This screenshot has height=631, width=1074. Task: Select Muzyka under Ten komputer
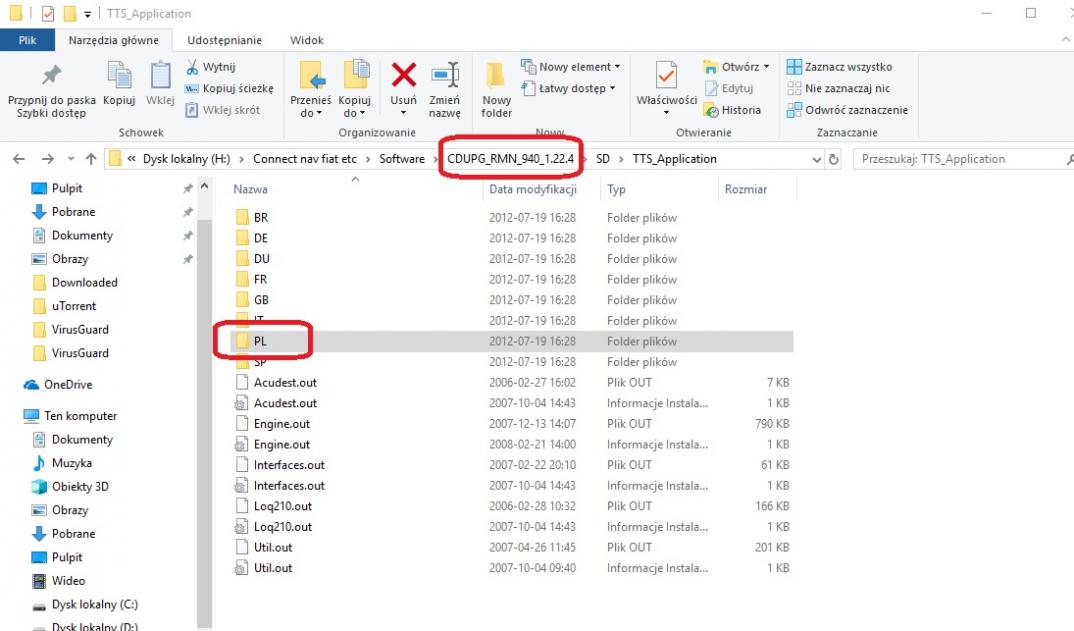[x=71, y=463]
